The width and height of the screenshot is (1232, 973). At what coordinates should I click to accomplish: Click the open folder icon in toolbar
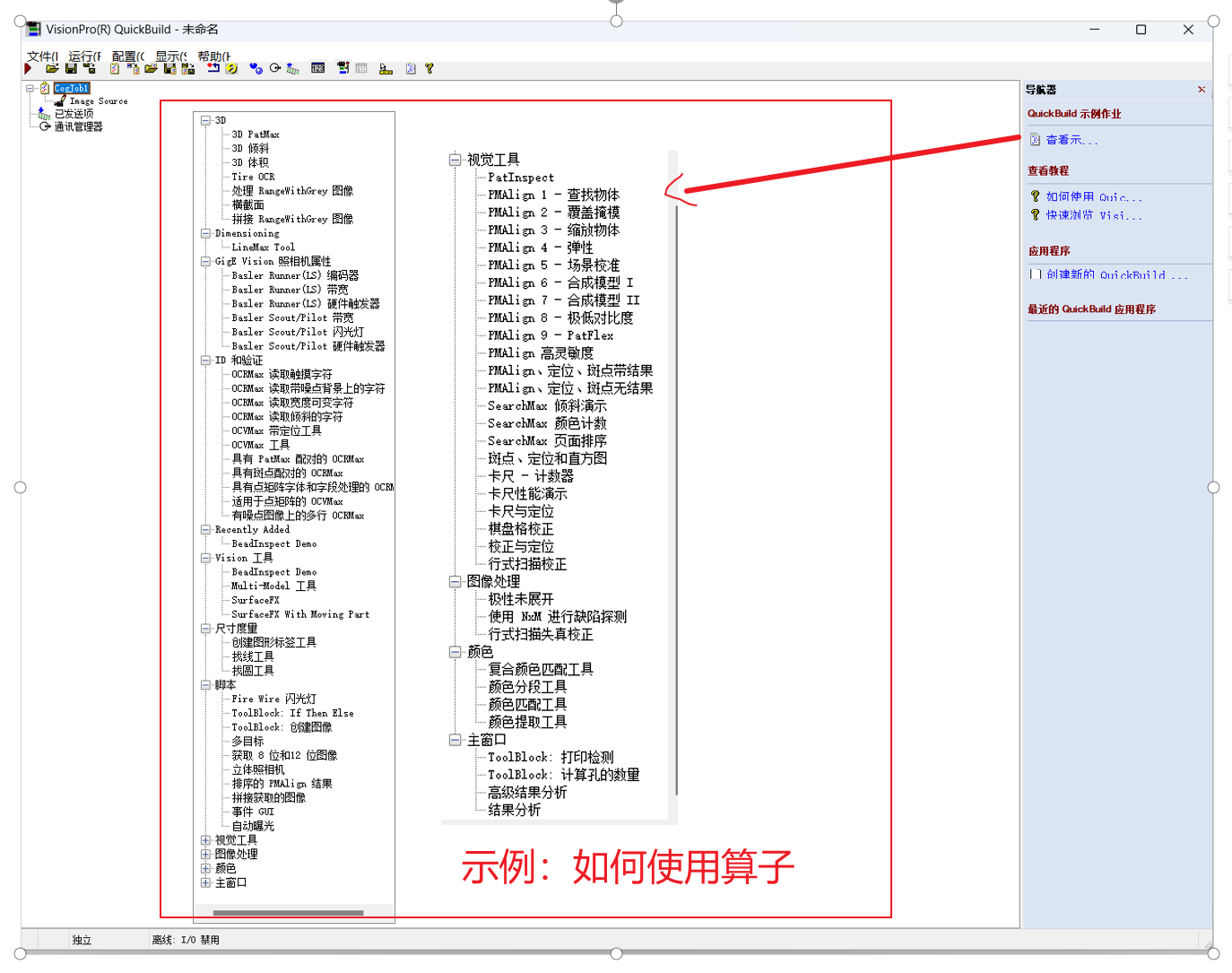click(x=52, y=68)
